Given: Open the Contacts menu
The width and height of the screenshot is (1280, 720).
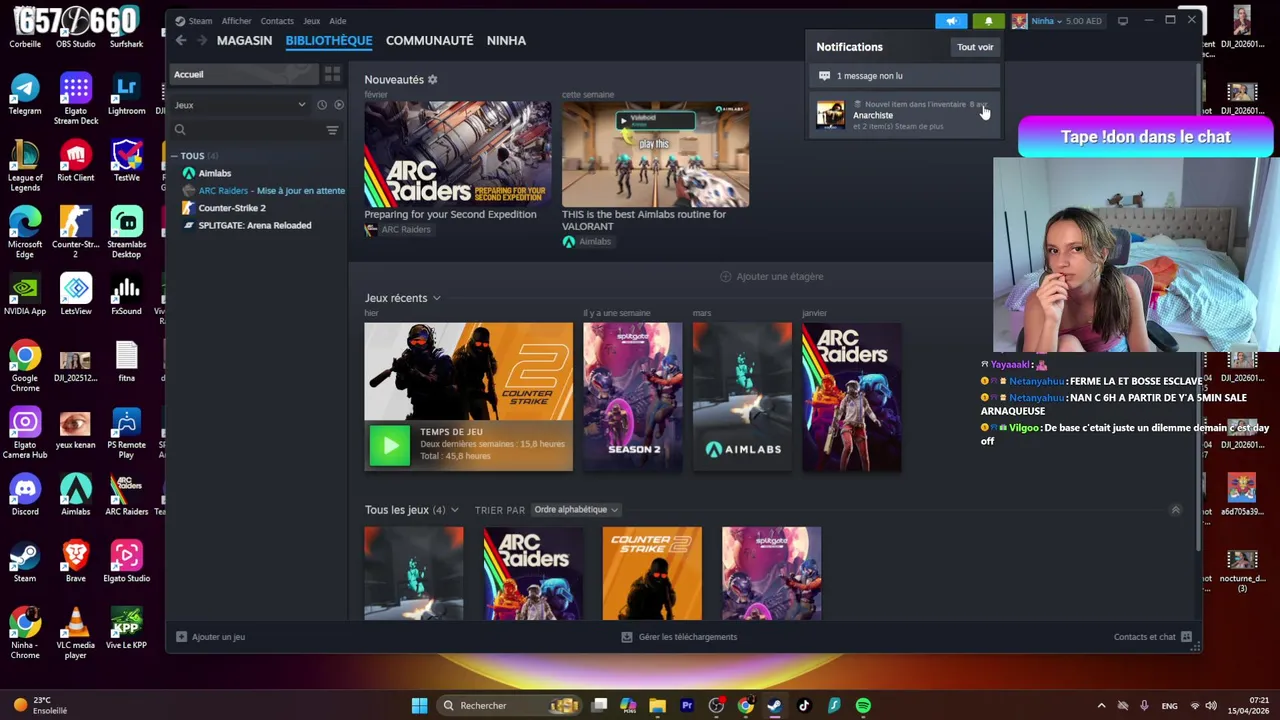Looking at the screenshot, I should tap(277, 21).
